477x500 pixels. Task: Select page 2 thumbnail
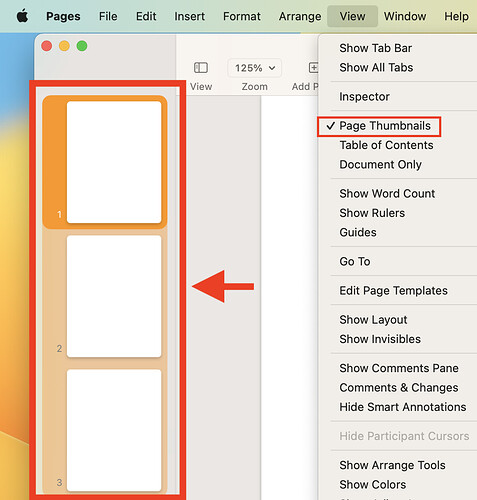click(114, 296)
